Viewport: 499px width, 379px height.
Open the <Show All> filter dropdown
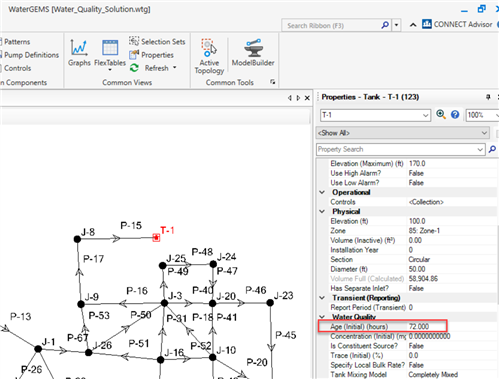tap(484, 133)
